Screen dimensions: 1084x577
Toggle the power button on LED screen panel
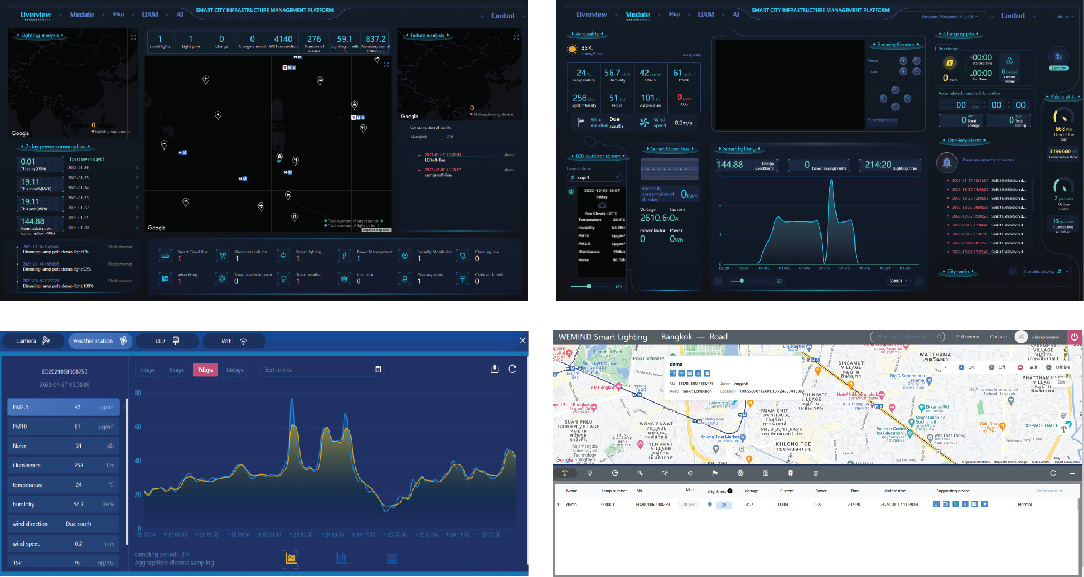[570, 191]
